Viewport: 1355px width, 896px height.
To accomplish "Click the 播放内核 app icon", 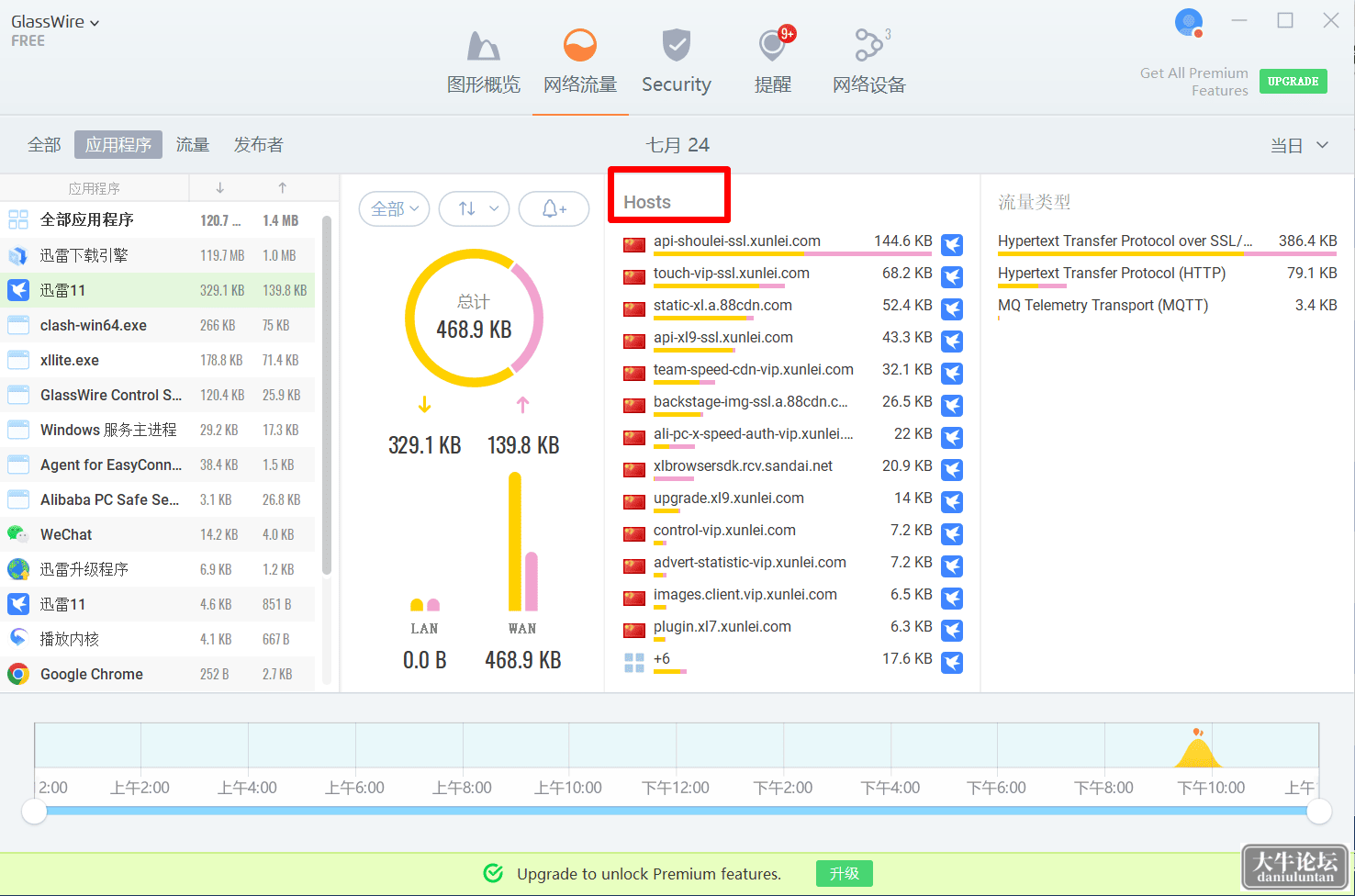I will 18,639.
